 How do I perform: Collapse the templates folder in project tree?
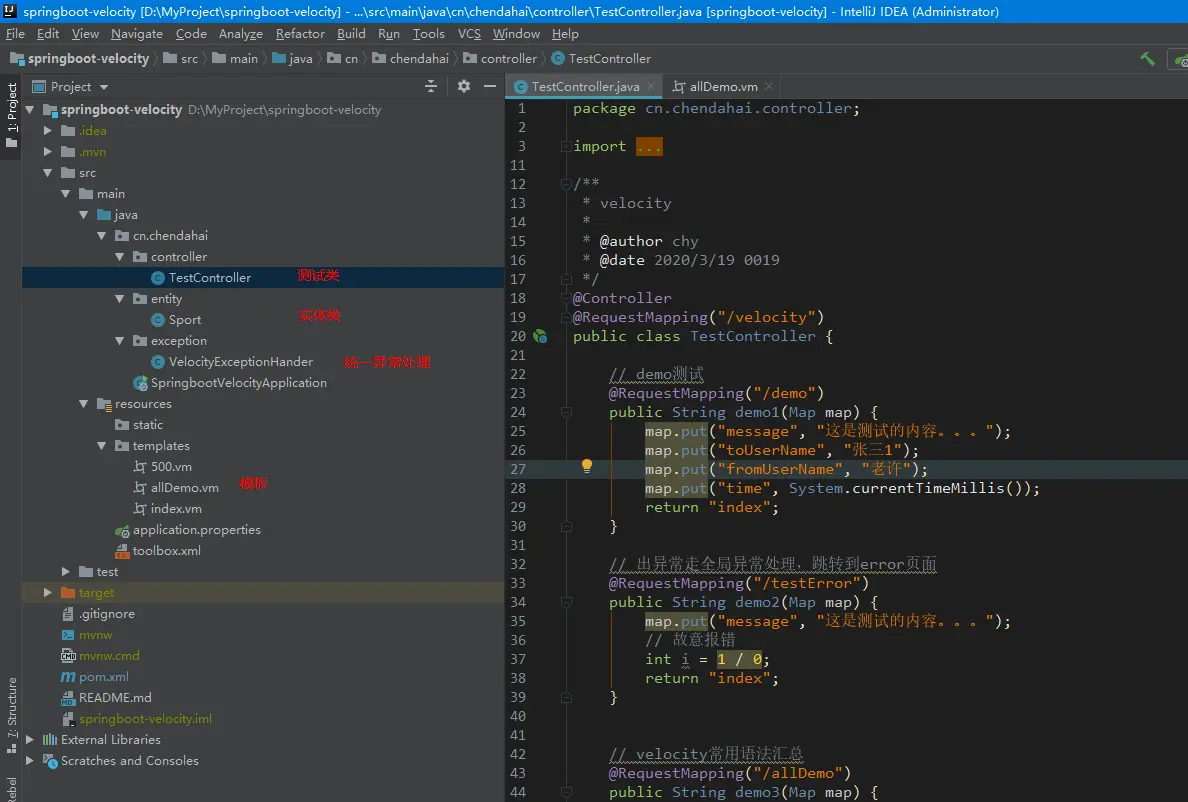tap(102, 446)
